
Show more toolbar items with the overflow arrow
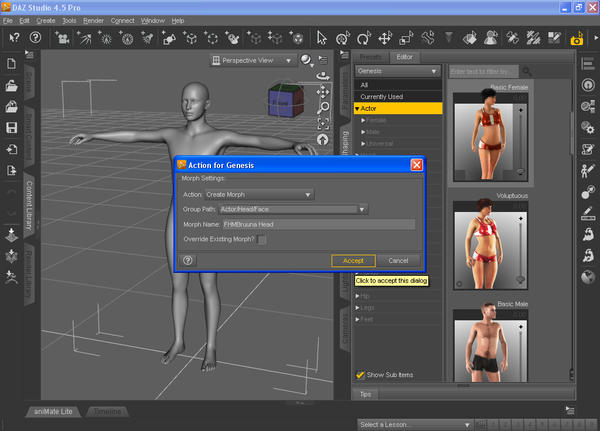point(596,38)
